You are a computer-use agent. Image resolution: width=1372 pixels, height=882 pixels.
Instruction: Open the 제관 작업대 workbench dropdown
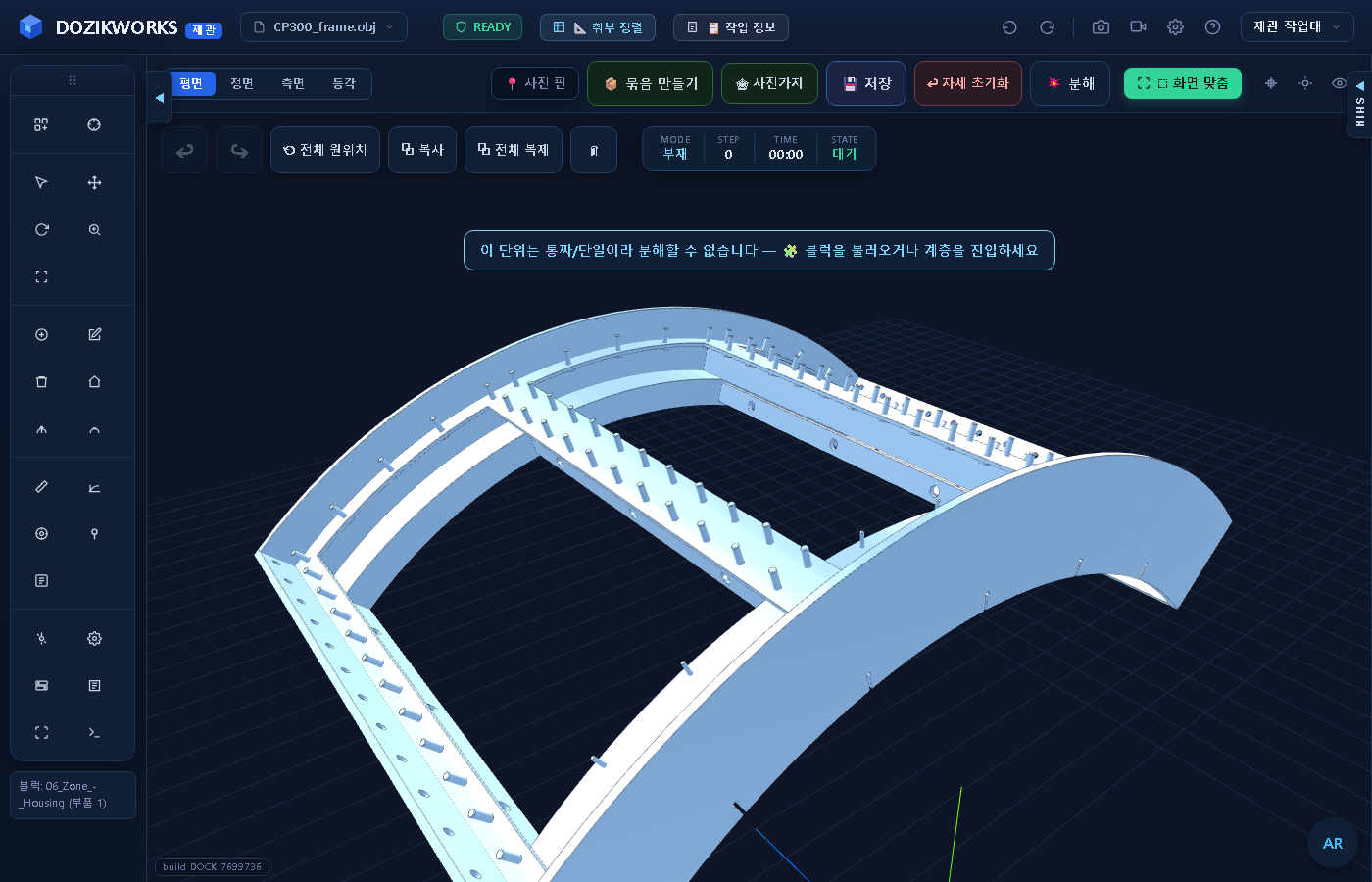1298,27
